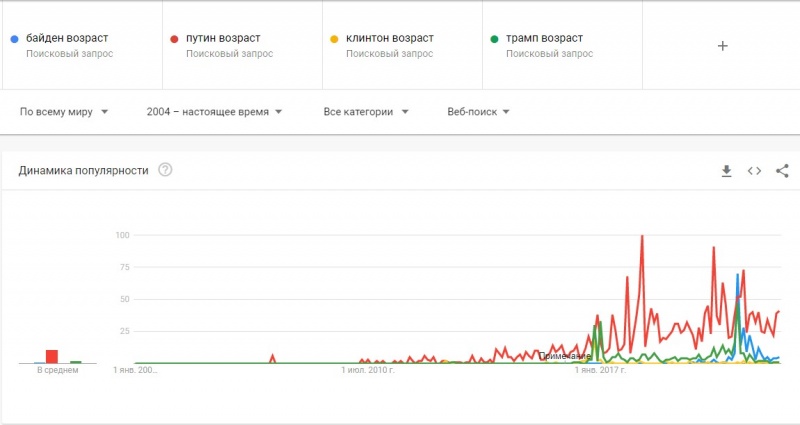The width and height of the screenshot is (800, 425).
Task: Click the plus icon to add comparison
Action: tap(723, 45)
